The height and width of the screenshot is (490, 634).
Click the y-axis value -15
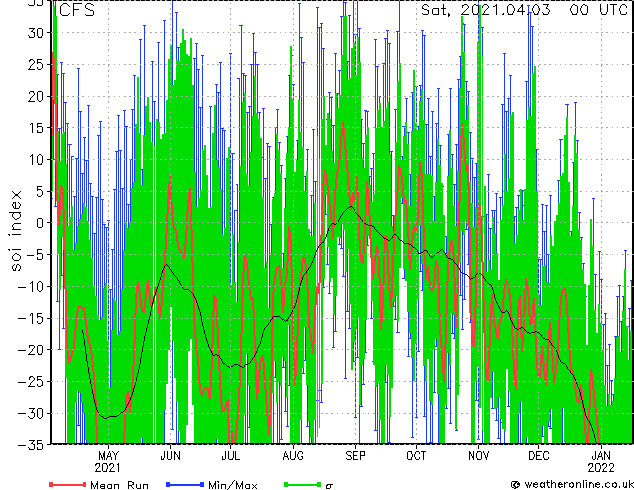pos(31,318)
